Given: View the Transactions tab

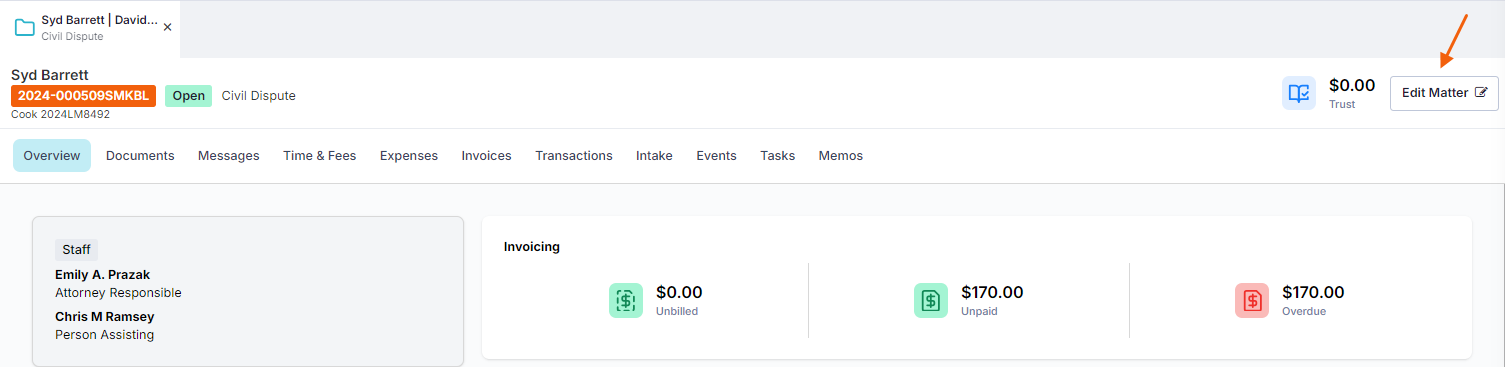Looking at the screenshot, I should click(x=574, y=156).
